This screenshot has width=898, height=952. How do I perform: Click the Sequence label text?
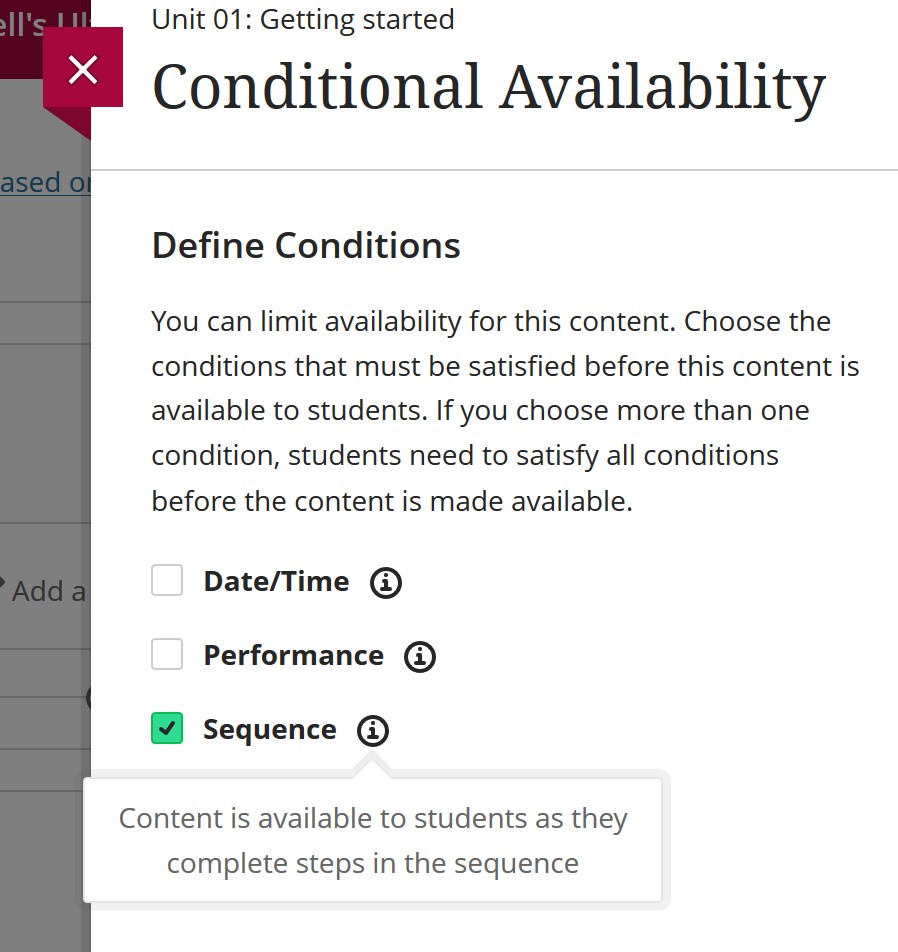269,729
